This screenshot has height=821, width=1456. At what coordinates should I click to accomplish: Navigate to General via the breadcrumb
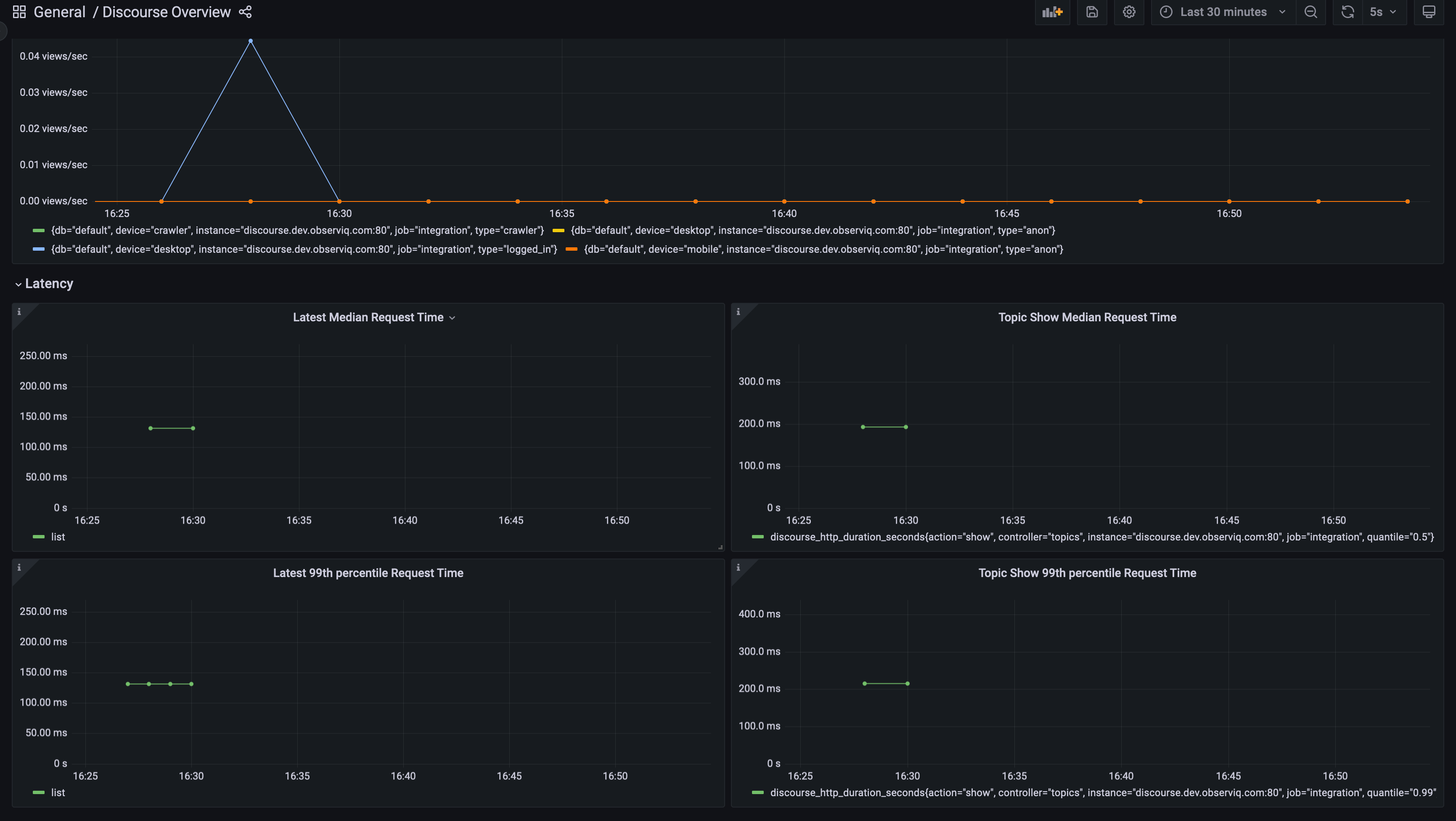click(59, 11)
